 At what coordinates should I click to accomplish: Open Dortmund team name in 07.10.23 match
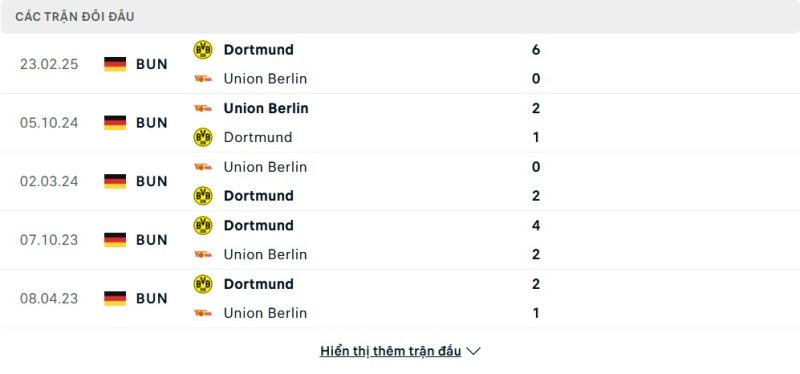[x=259, y=225]
